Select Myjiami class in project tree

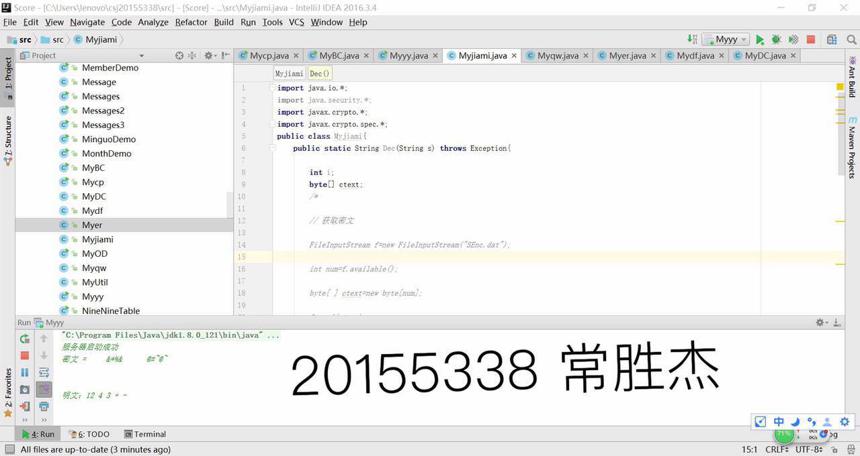(x=98, y=239)
